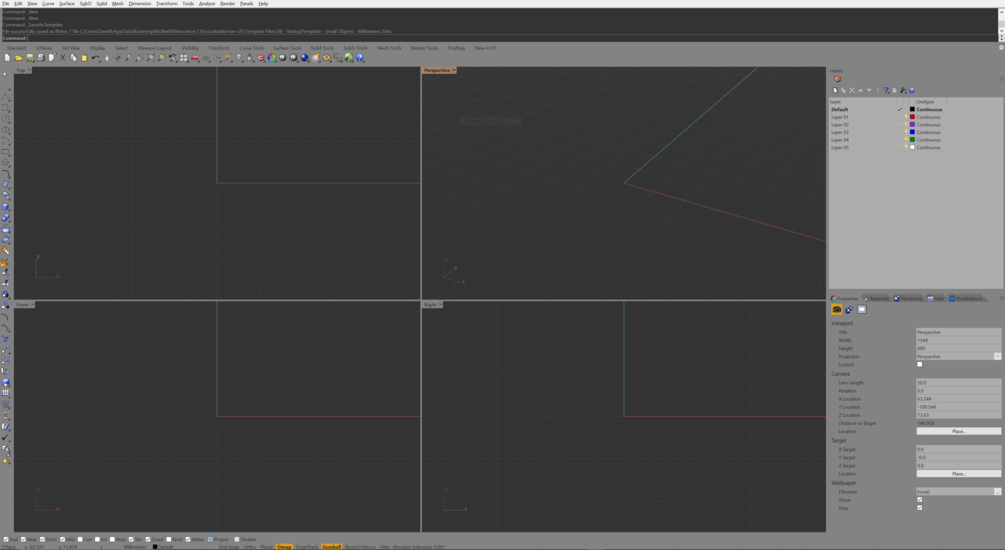Viewport: 1005px width, 550px height.
Task: Click the Paste clipboard icon
Action: tap(84, 58)
